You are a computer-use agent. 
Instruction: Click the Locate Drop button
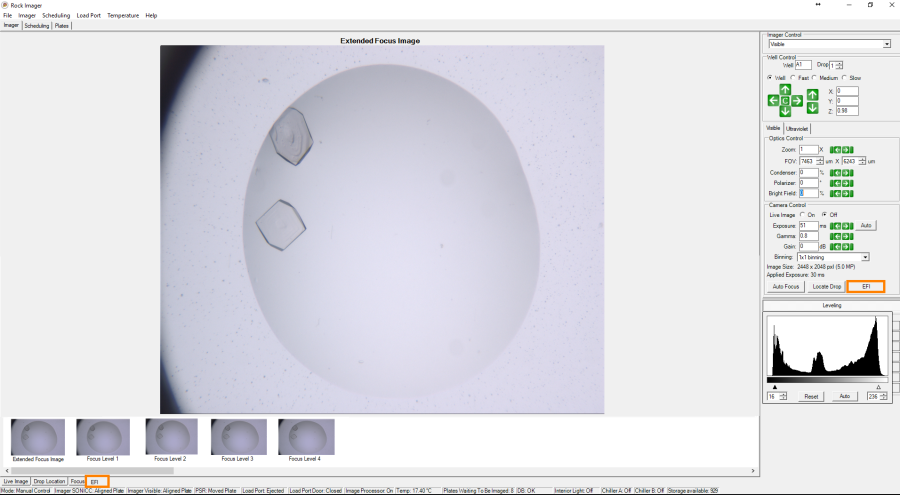tap(827, 287)
